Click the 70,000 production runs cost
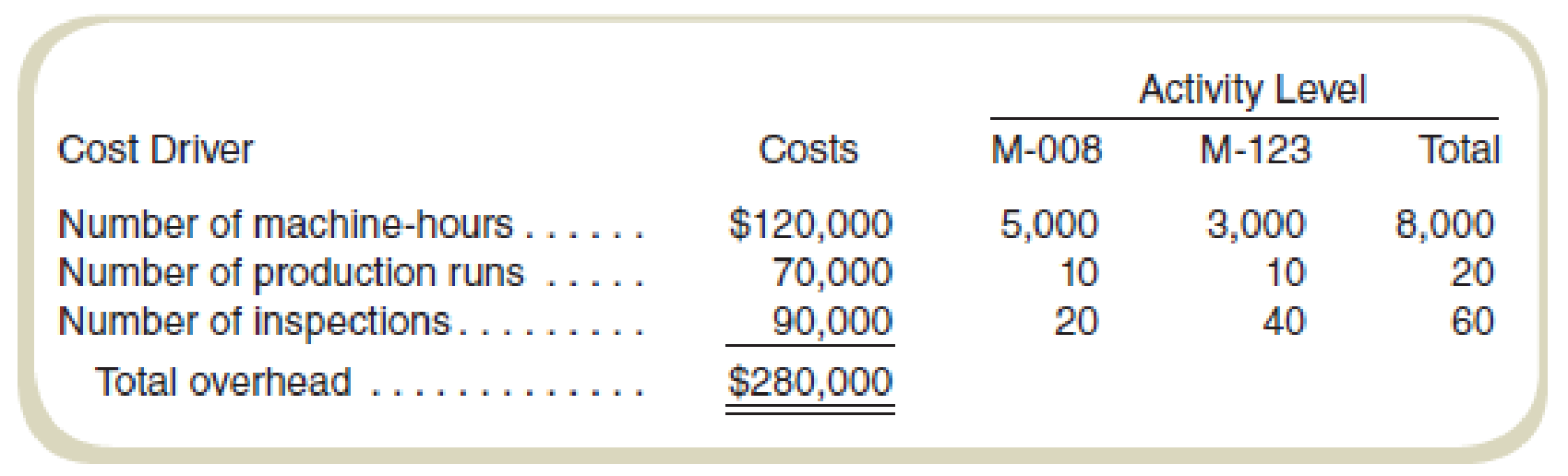Image resolution: width=1568 pixels, height=476 pixels. click(832, 273)
